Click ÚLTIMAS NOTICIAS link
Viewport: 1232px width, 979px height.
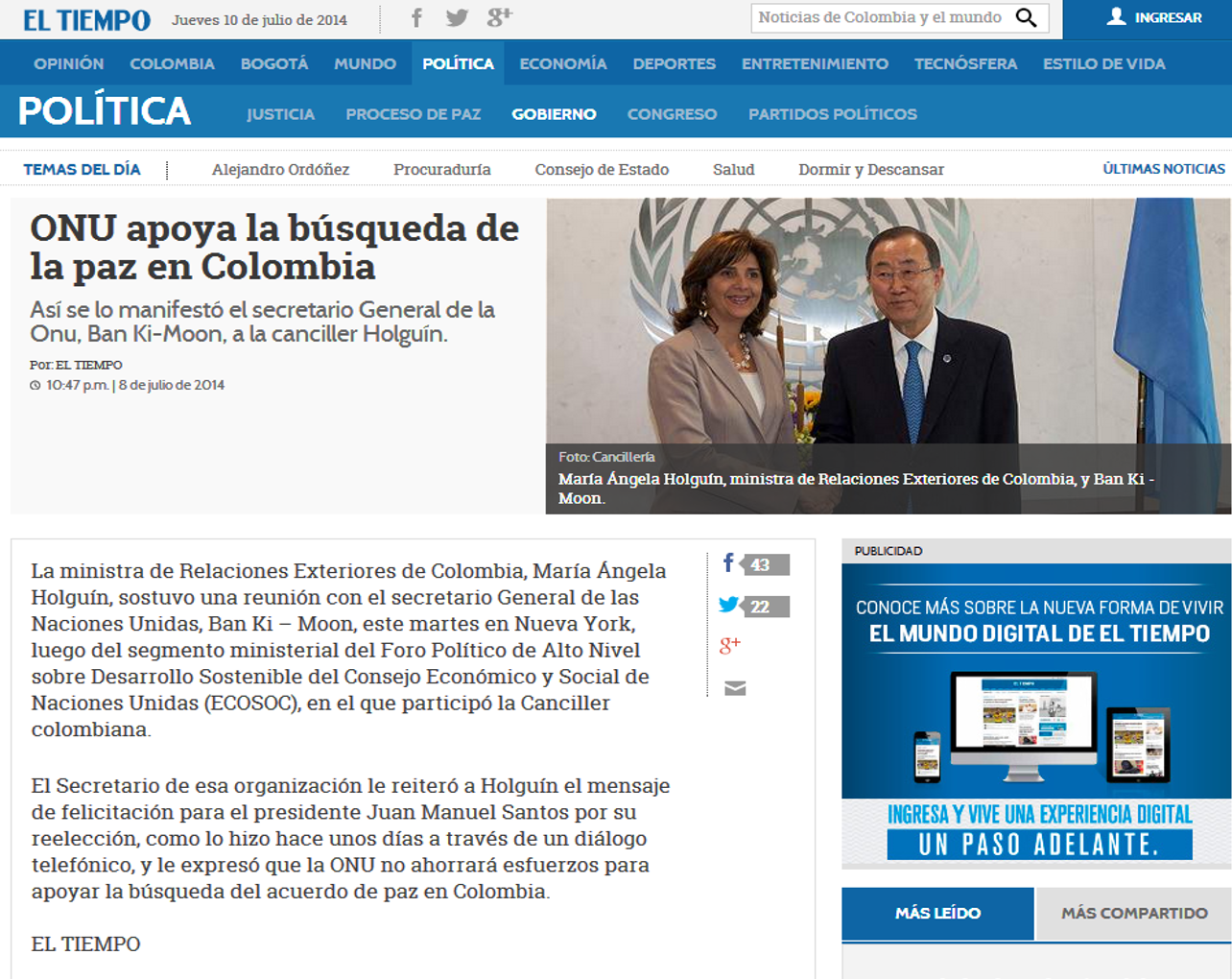coord(1164,169)
